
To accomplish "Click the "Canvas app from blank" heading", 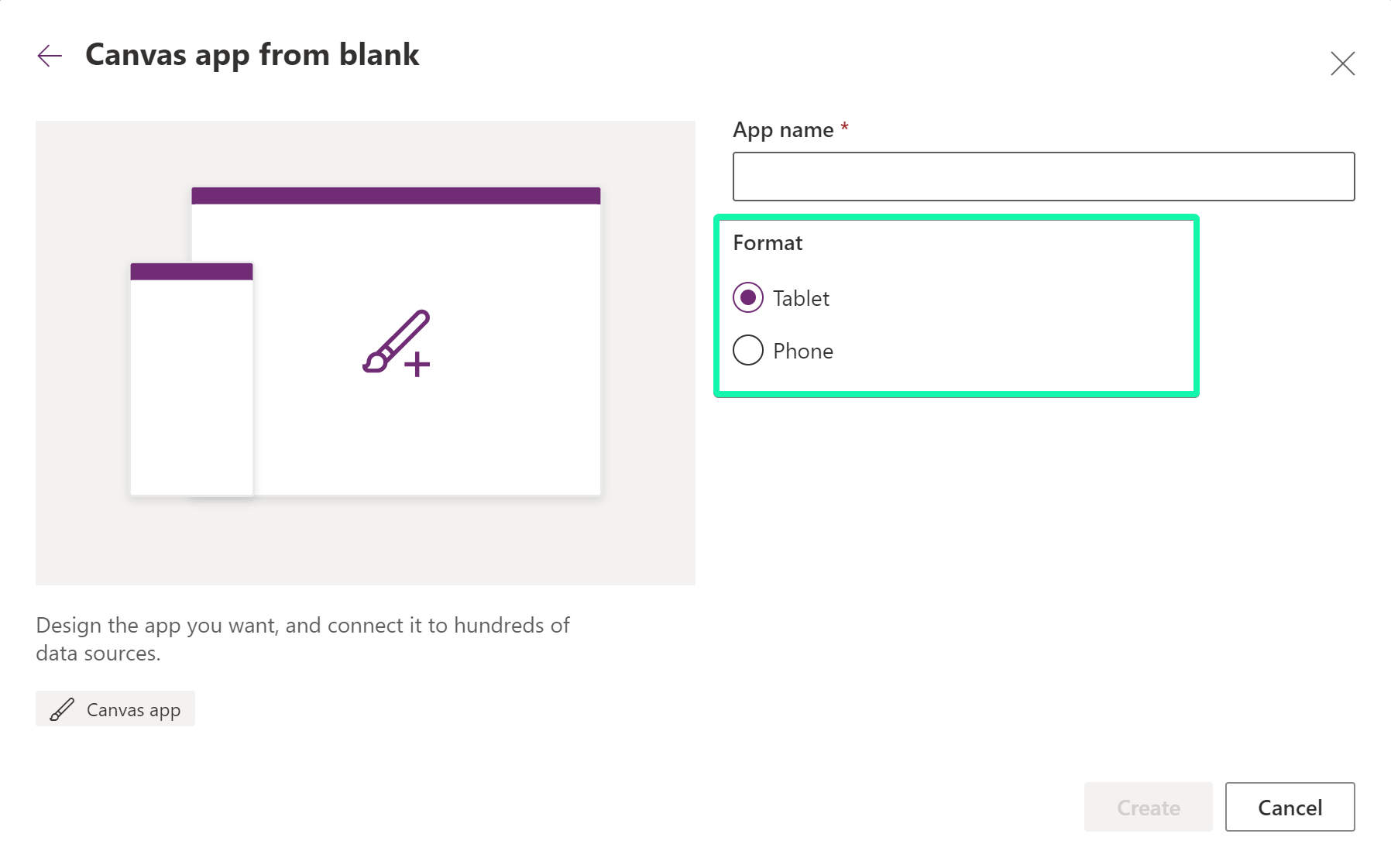I will (252, 55).
